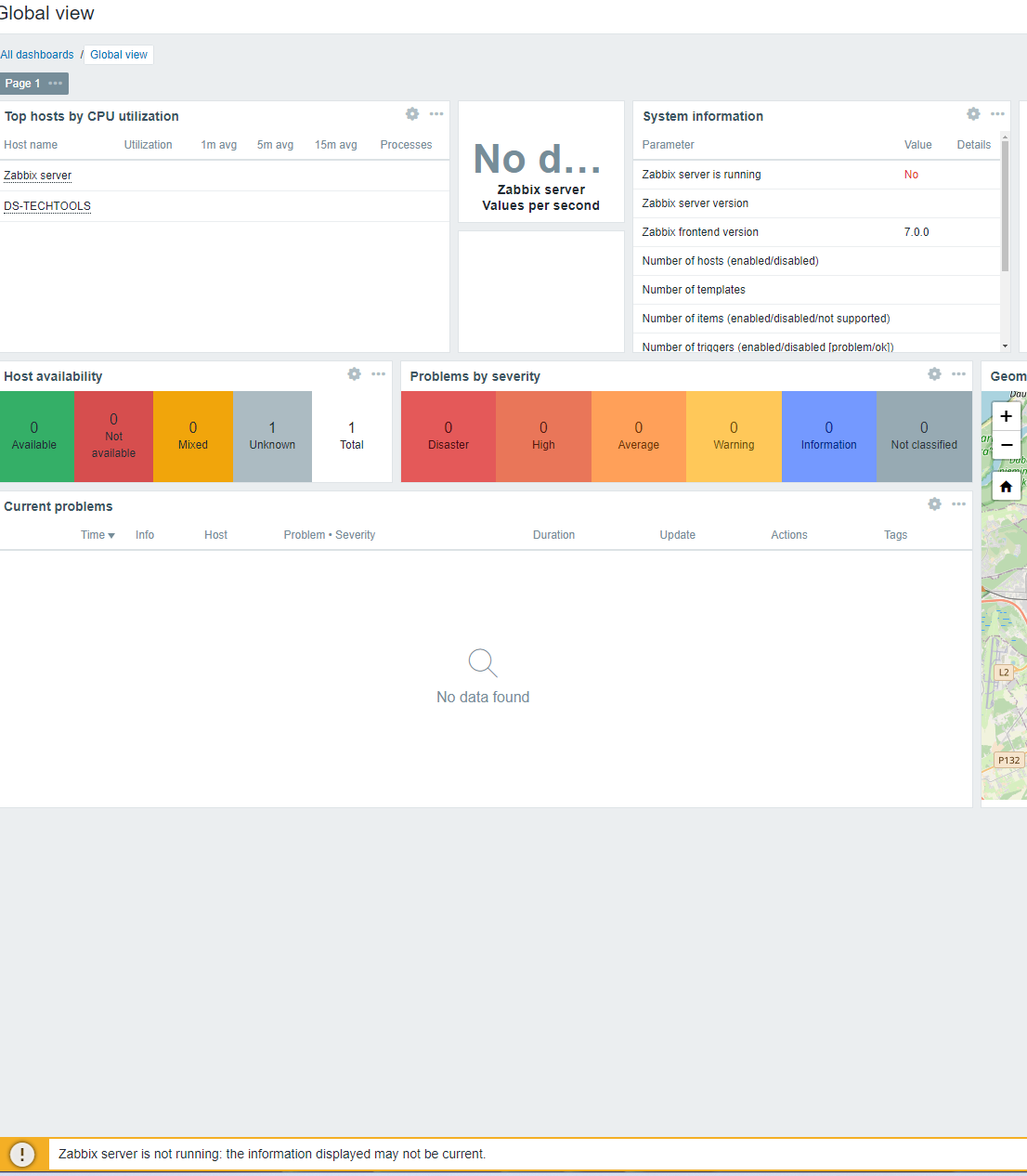Open Problems by severity settings gear
1027x1176 pixels.
[934, 374]
